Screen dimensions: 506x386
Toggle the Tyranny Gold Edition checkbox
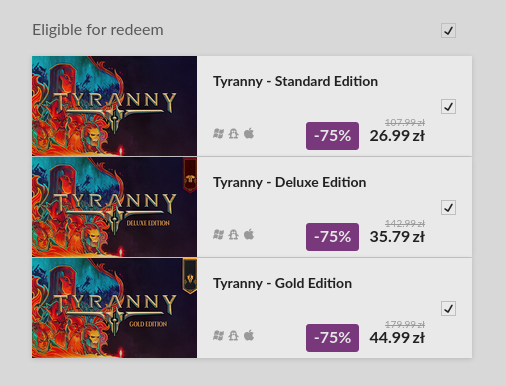click(448, 309)
